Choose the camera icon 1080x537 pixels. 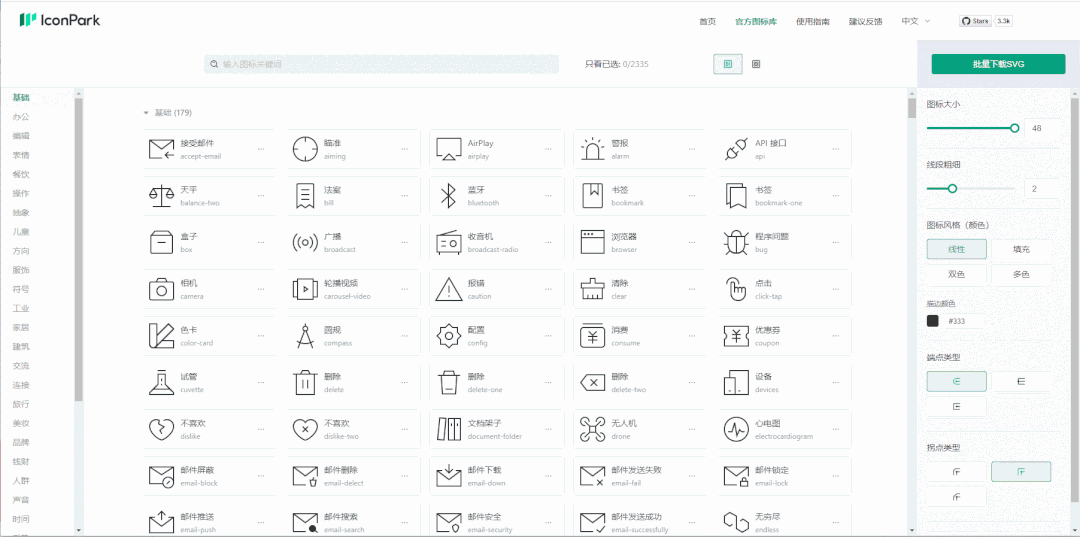pyautogui.click(x=161, y=289)
